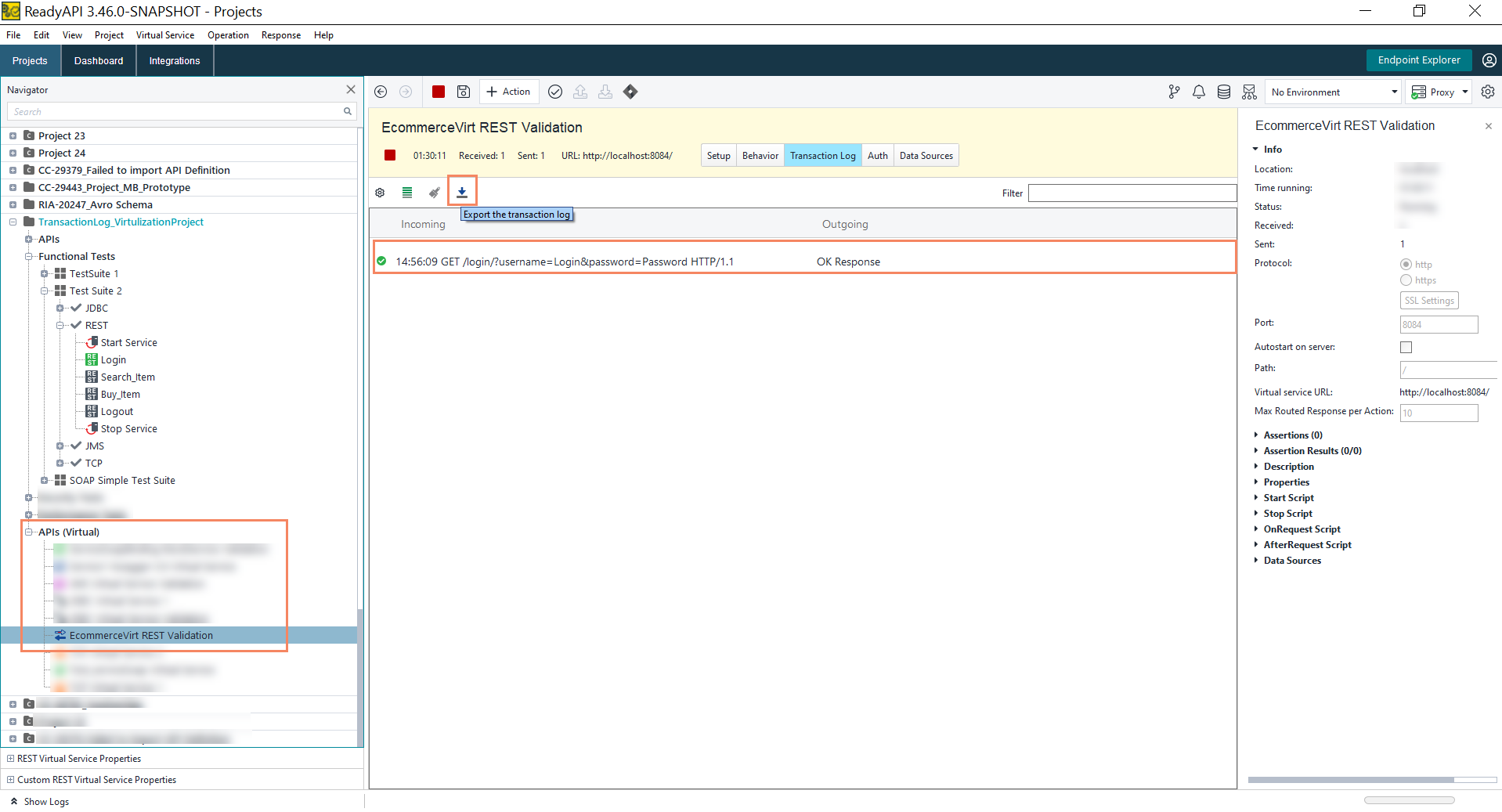Select the http protocol radio button
The height and width of the screenshot is (812, 1502).
(1406, 265)
